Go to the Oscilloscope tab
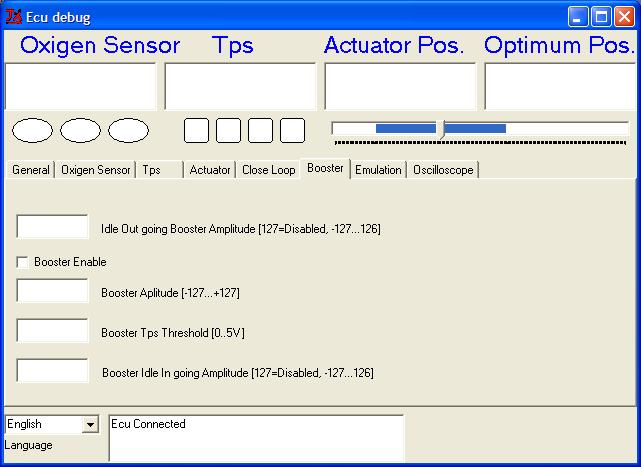 tap(444, 170)
